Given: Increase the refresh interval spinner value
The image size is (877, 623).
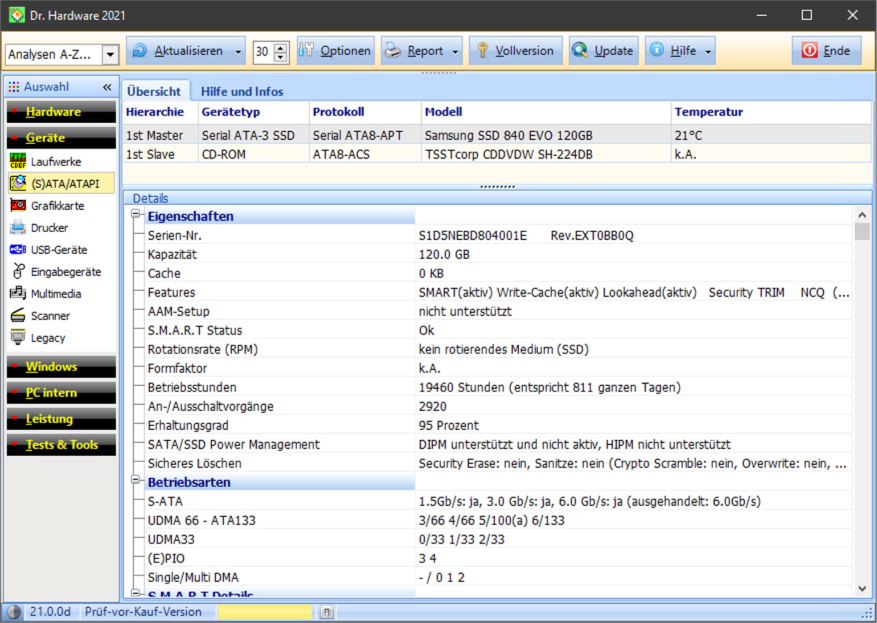Looking at the screenshot, I should coord(281,47).
